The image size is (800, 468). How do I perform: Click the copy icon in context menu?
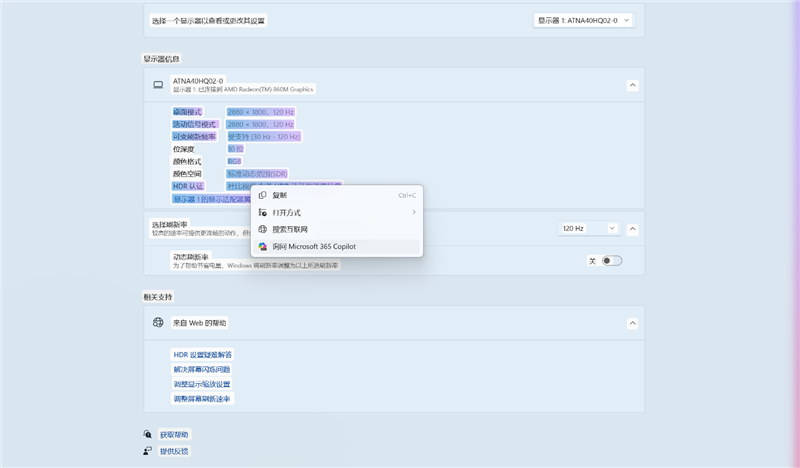click(263, 195)
